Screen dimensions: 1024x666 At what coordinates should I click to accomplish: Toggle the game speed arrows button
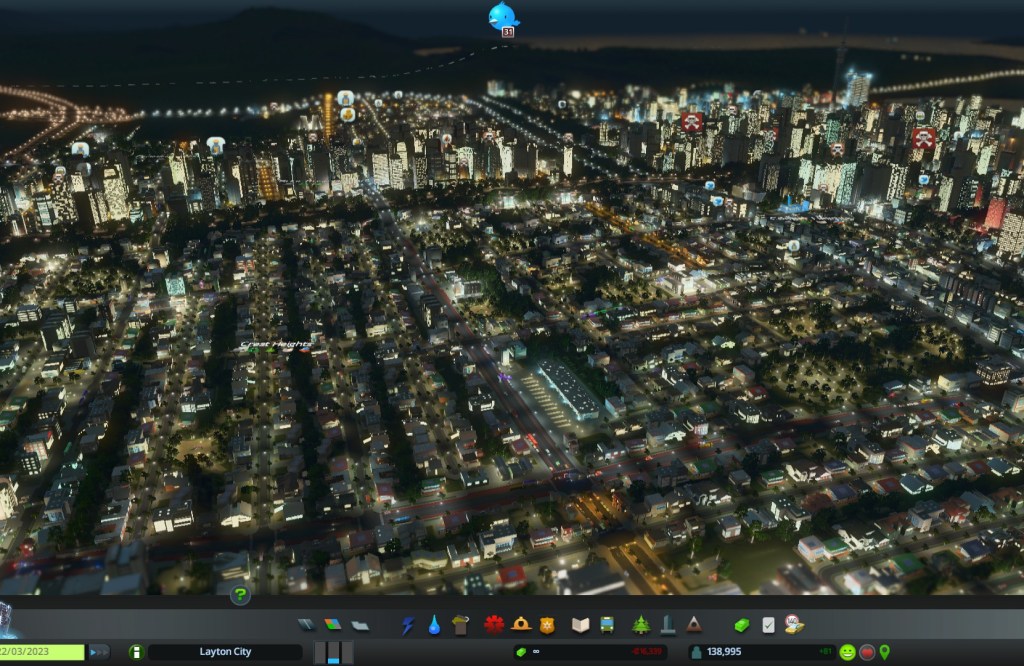click(100, 652)
